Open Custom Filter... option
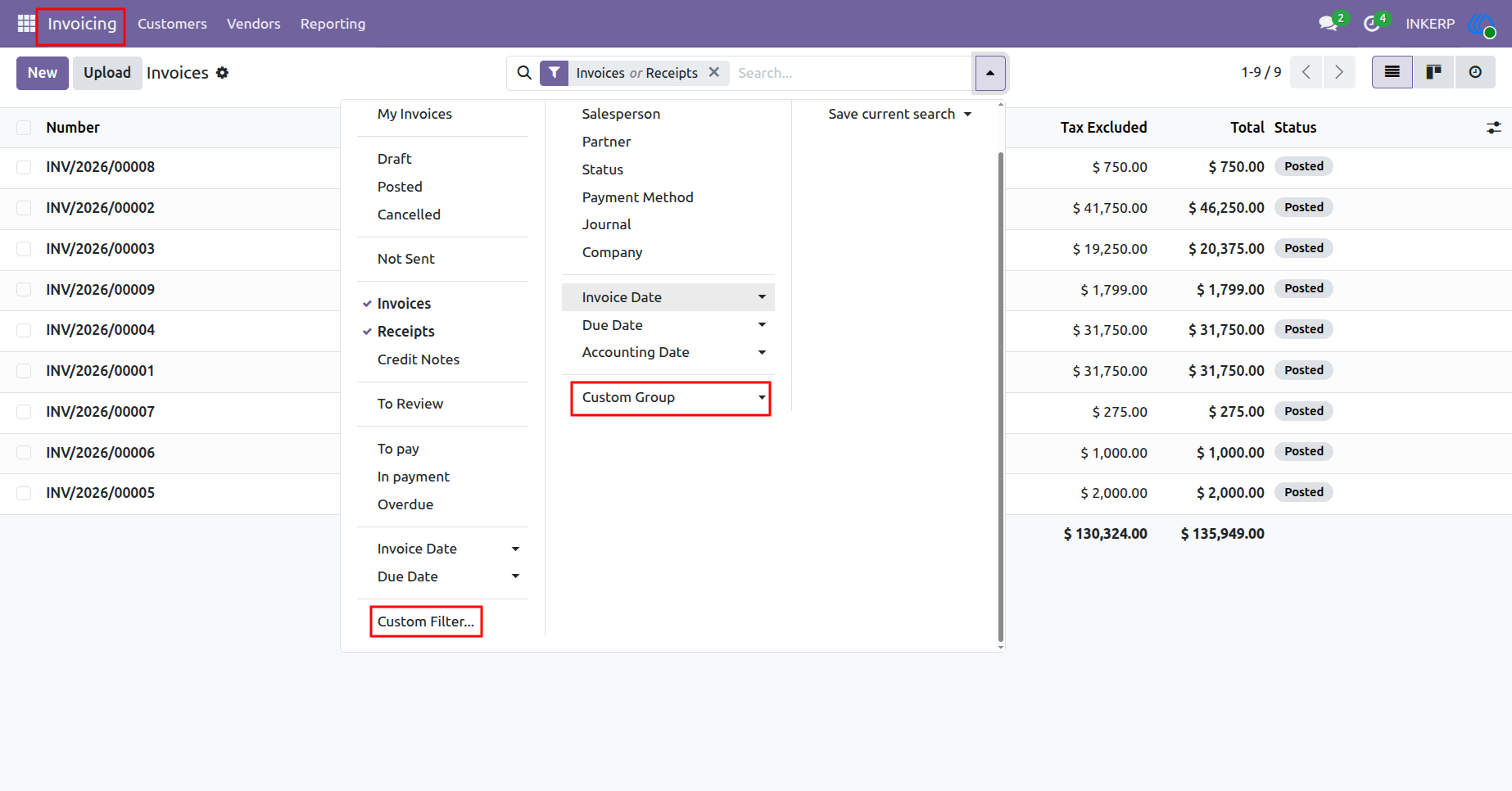1512x791 pixels. tap(426, 621)
